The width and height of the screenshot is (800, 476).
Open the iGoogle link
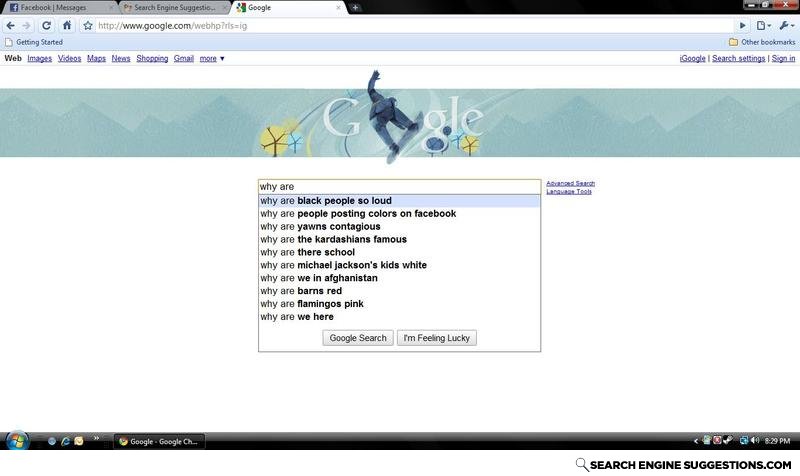[x=692, y=58]
